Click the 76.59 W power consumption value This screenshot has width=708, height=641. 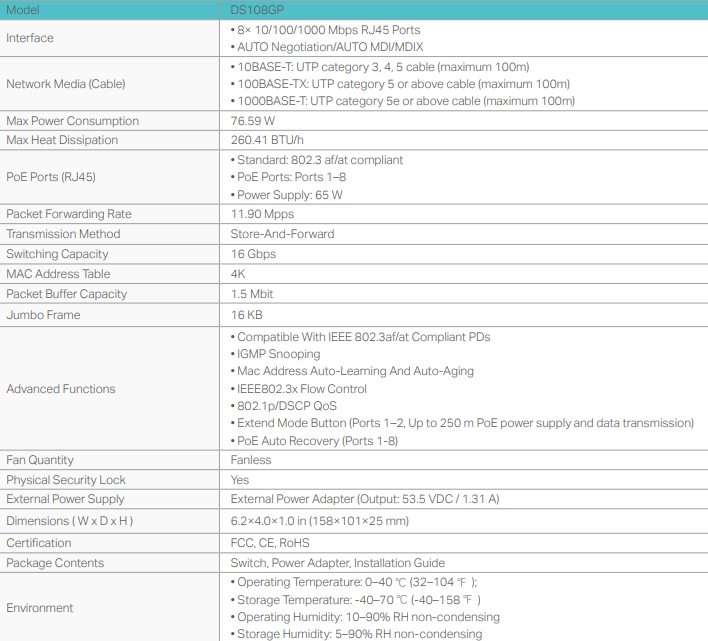(253, 121)
